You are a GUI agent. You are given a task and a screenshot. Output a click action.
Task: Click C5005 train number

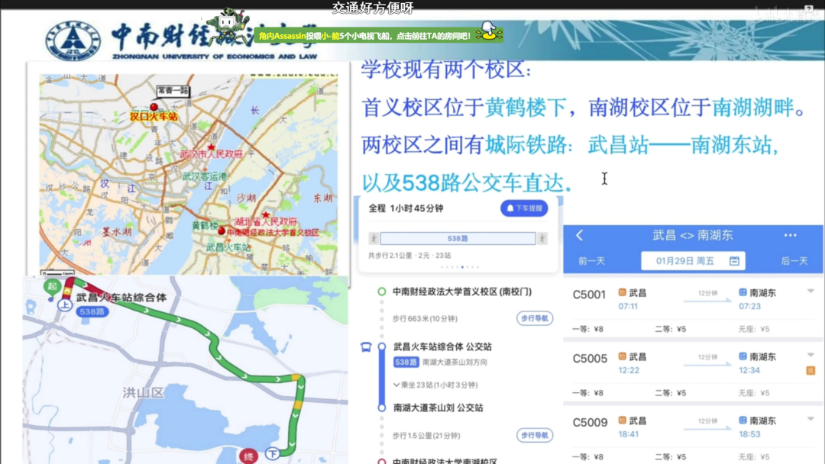coord(590,359)
